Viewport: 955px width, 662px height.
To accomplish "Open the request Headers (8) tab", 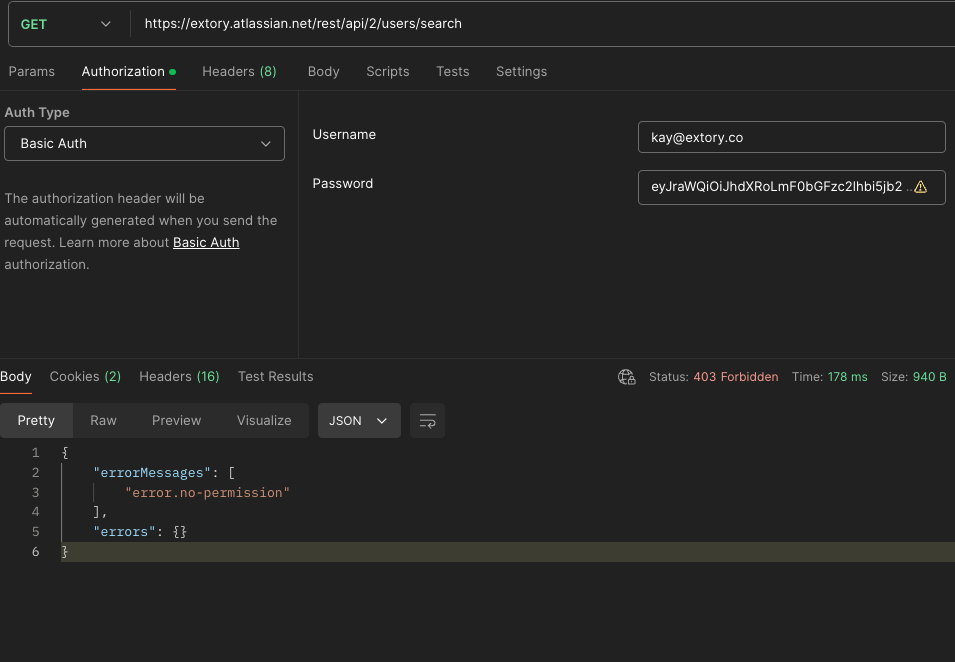I will [x=239, y=72].
